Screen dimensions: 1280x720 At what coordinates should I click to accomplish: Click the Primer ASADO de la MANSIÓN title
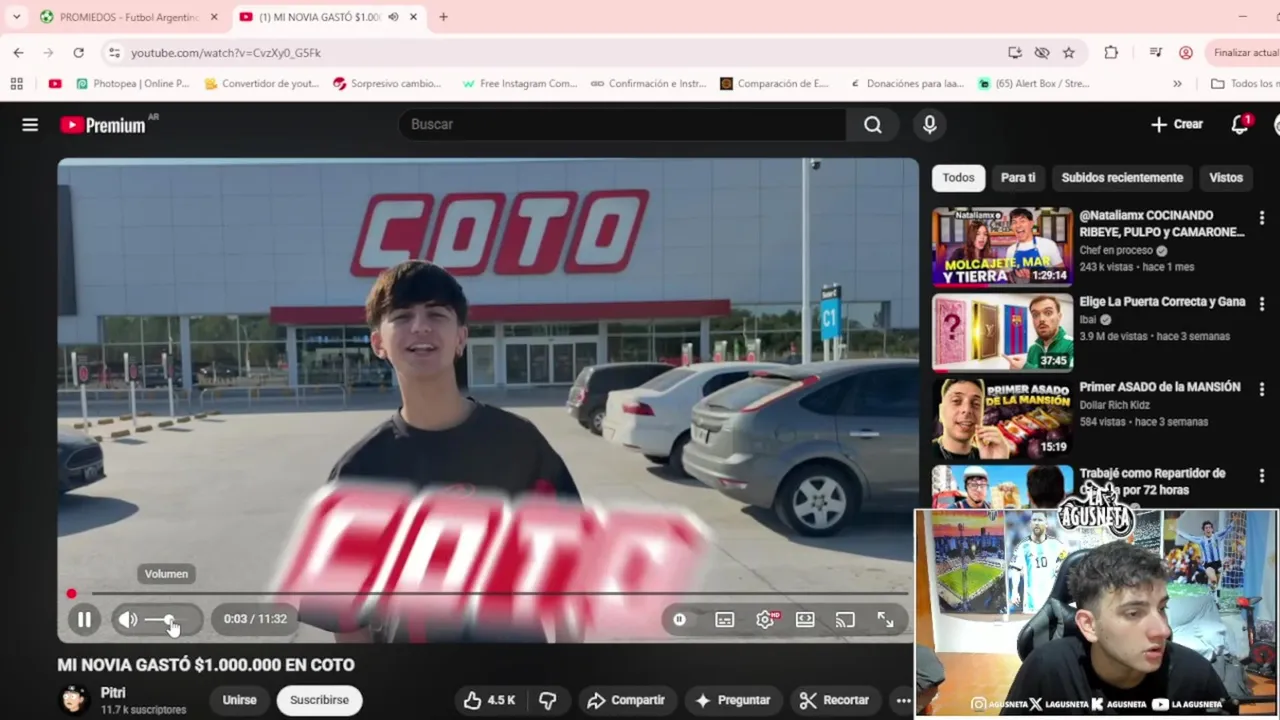1160,387
